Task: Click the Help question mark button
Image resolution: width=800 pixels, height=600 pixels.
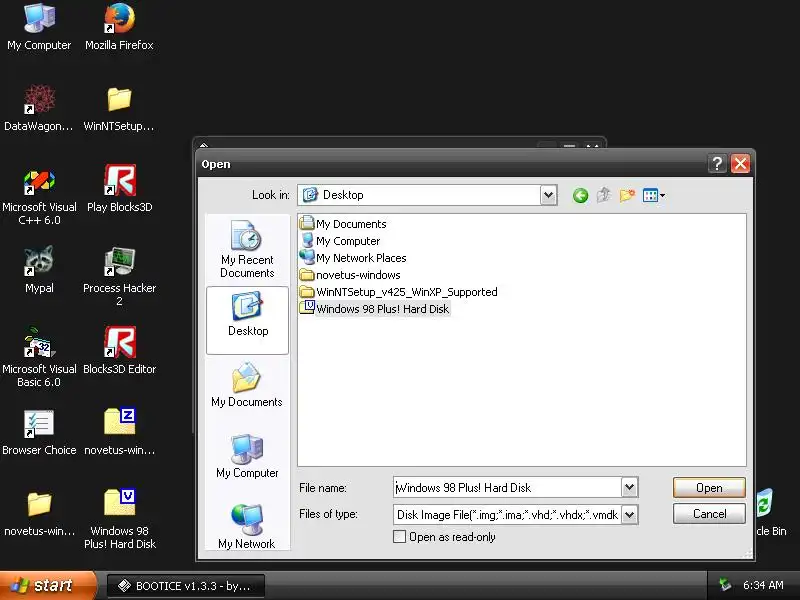Action: pyautogui.click(x=717, y=164)
